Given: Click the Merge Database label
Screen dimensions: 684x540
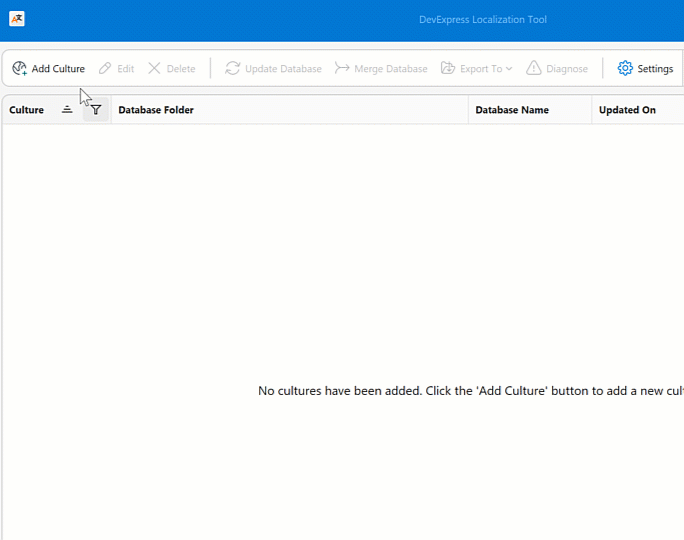Looking at the screenshot, I should [x=391, y=69].
